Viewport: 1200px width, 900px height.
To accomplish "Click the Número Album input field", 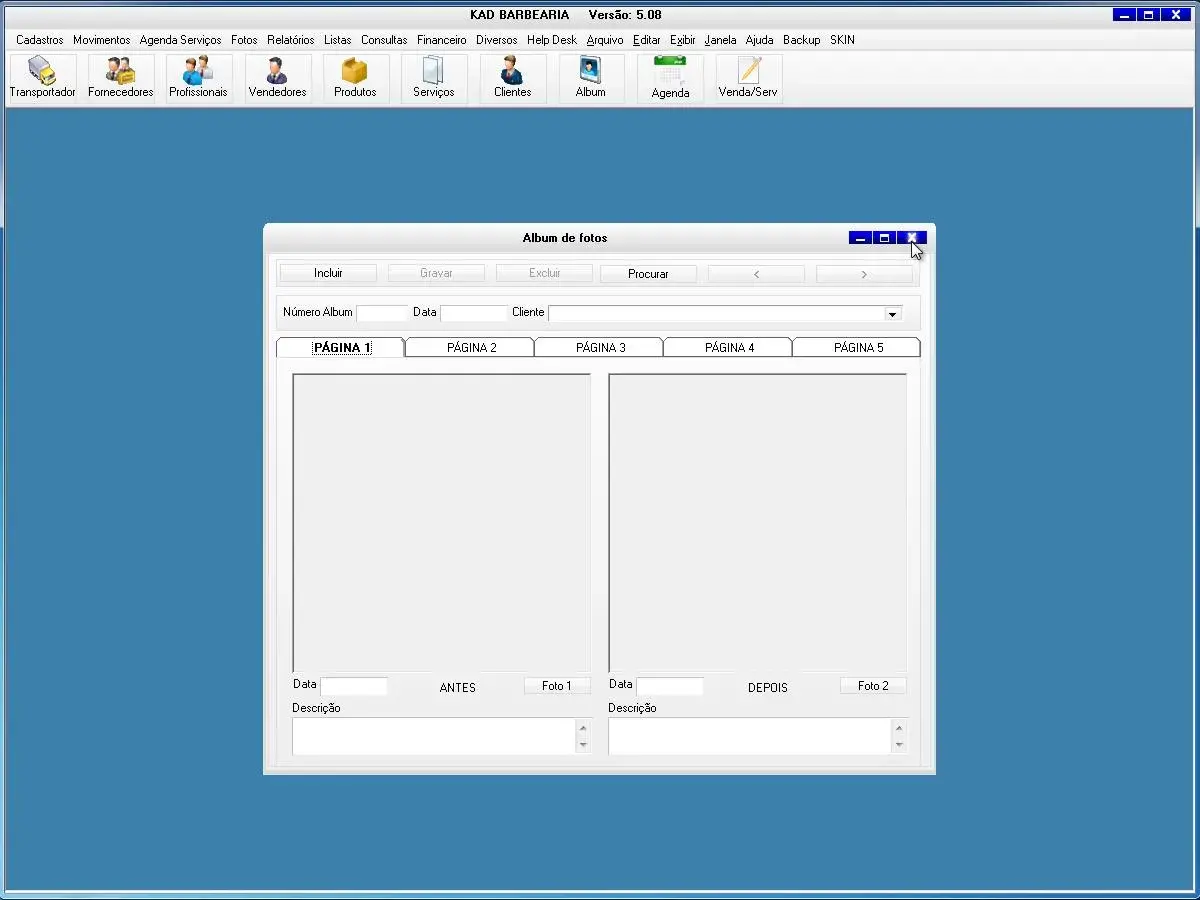I will (381, 313).
